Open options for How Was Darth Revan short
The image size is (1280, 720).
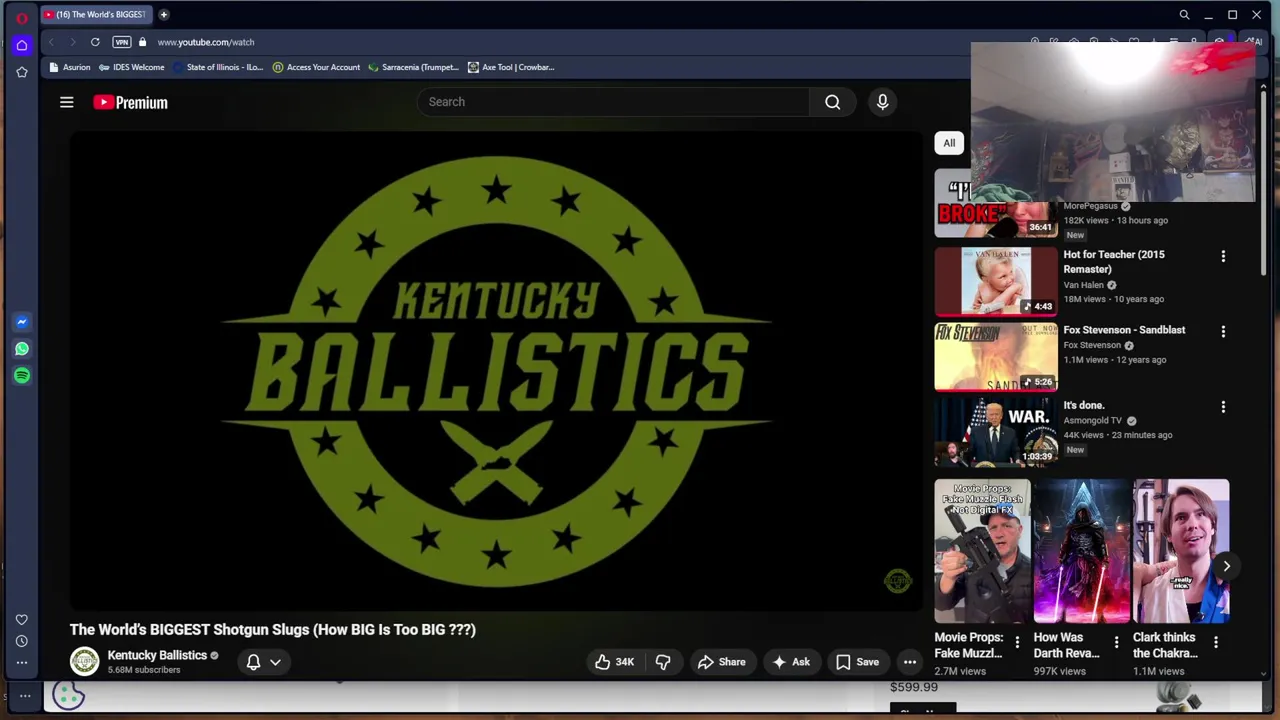1116,642
